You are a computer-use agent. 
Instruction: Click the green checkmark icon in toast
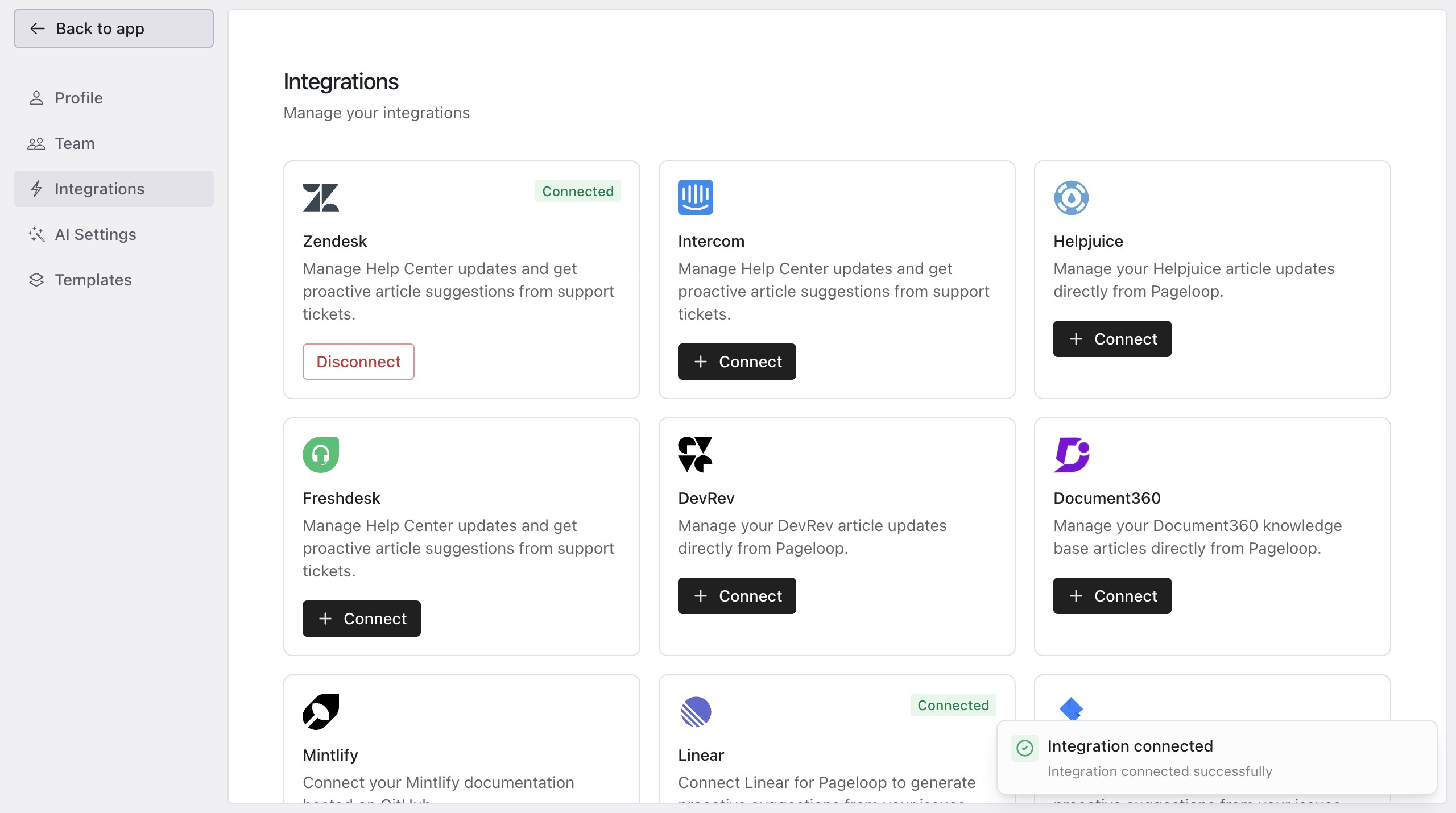click(x=1024, y=748)
